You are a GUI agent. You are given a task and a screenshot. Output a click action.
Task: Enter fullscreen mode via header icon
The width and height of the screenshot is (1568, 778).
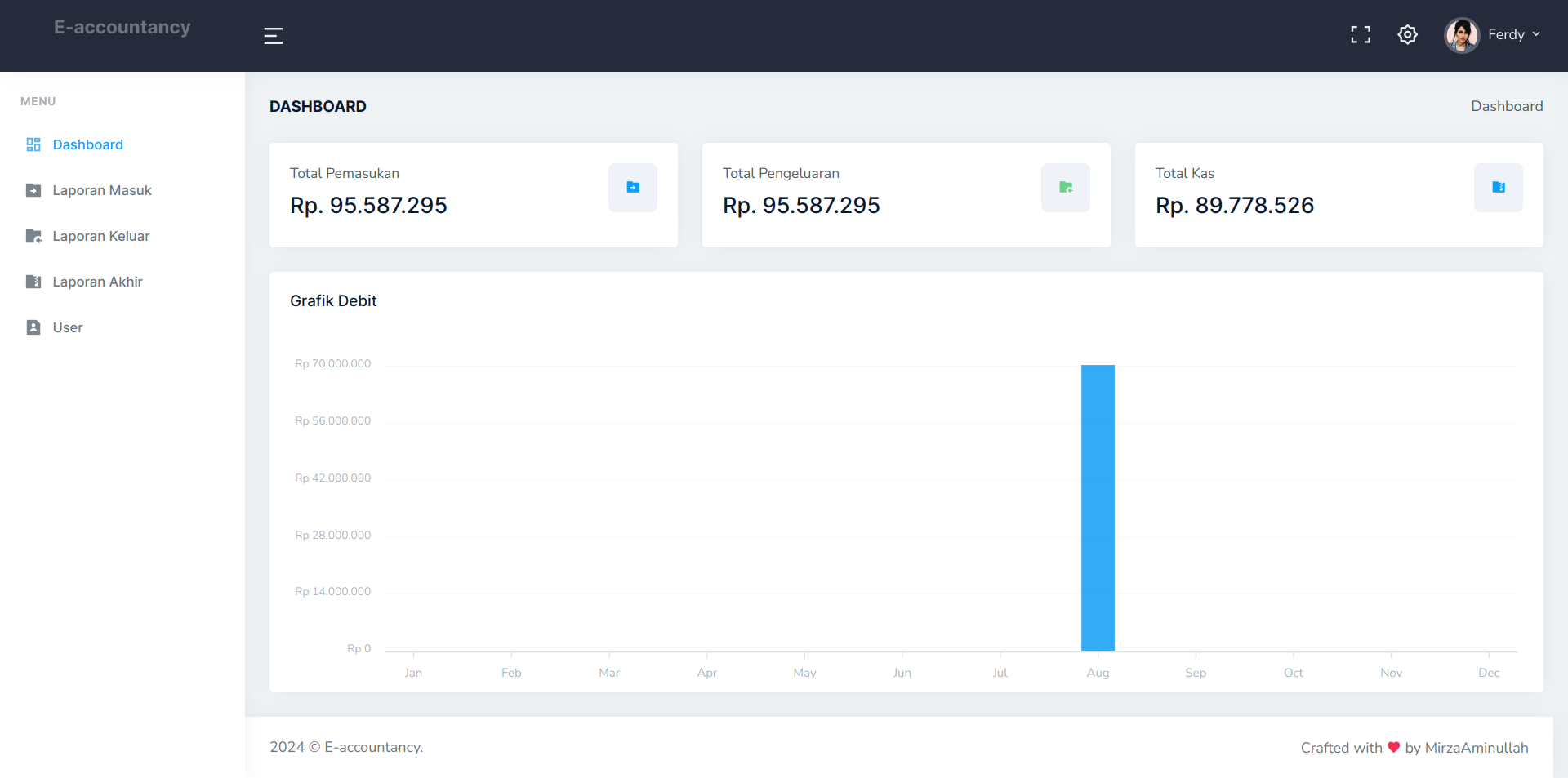pos(1360,35)
